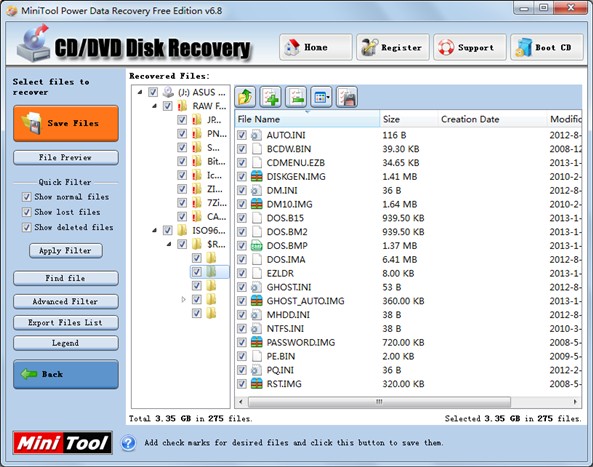
Task: Open the Home button in header
Action: [x=316, y=47]
